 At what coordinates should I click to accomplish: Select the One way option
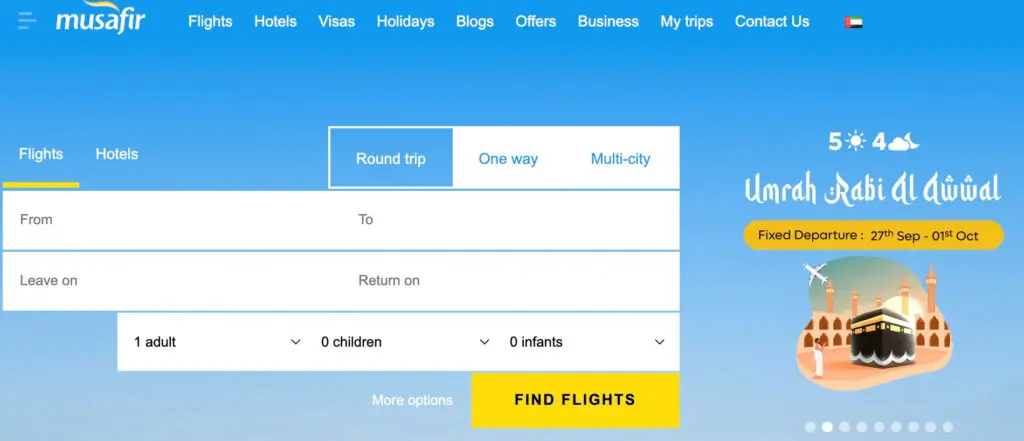[508, 158]
